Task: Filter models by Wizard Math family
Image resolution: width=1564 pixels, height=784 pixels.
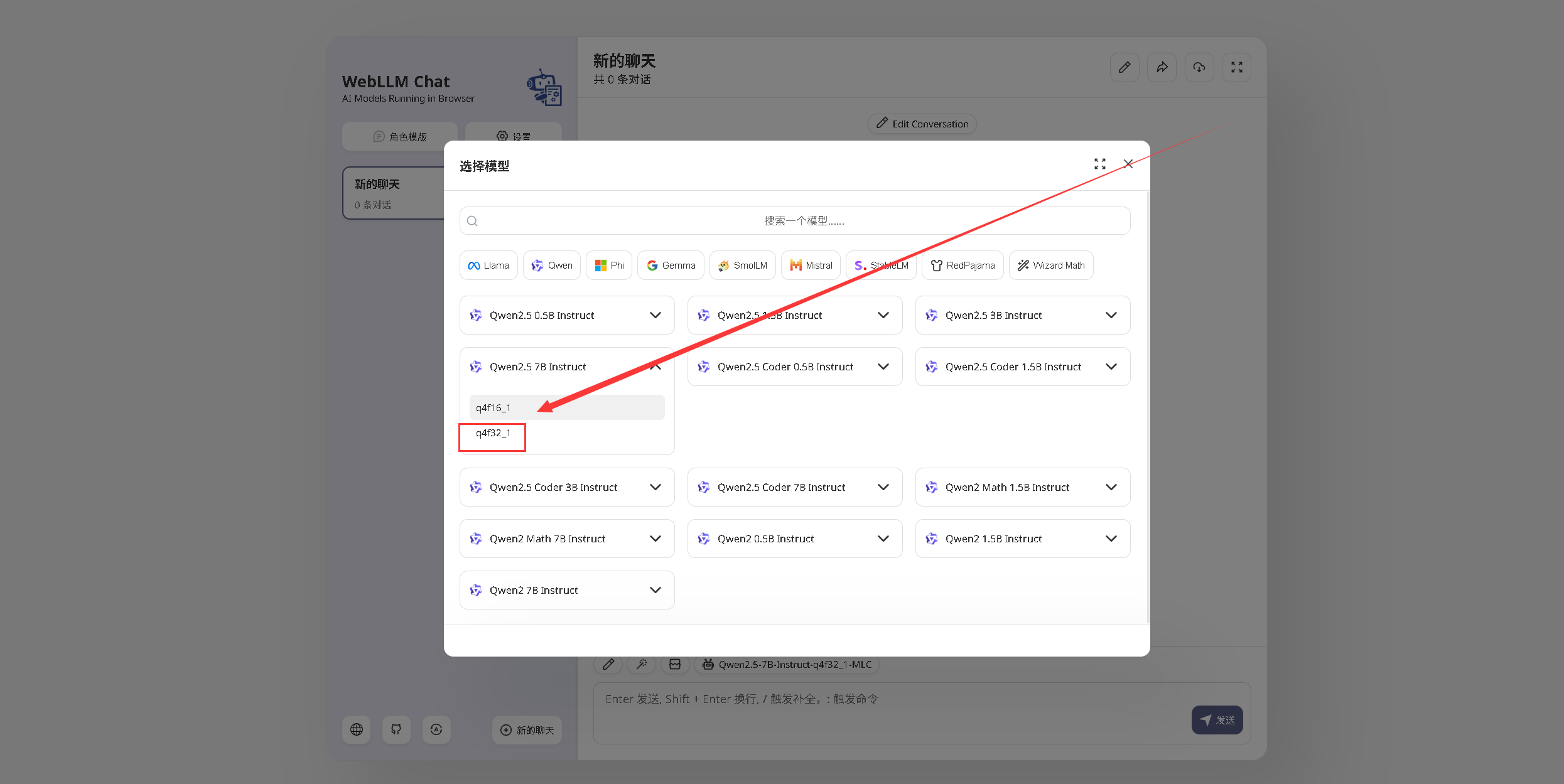Action: tap(1051, 266)
